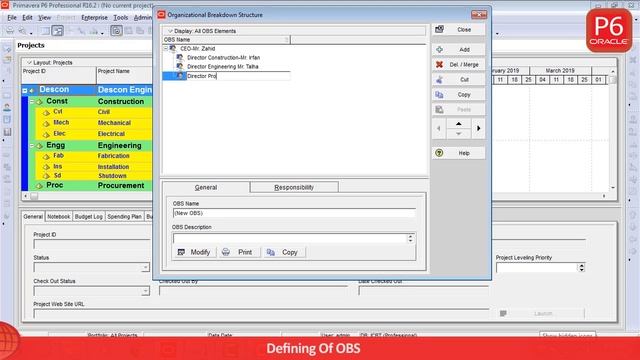Image resolution: width=640 pixels, height=360 pixels.
Task: Select the Sd Shutdown row
Action: (x=94, y=176)
